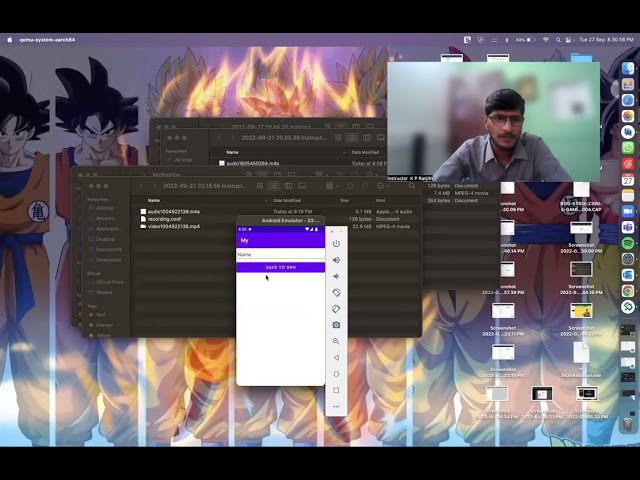Click the Finder share icon
The image size is (640, 480).
point(350,186)
